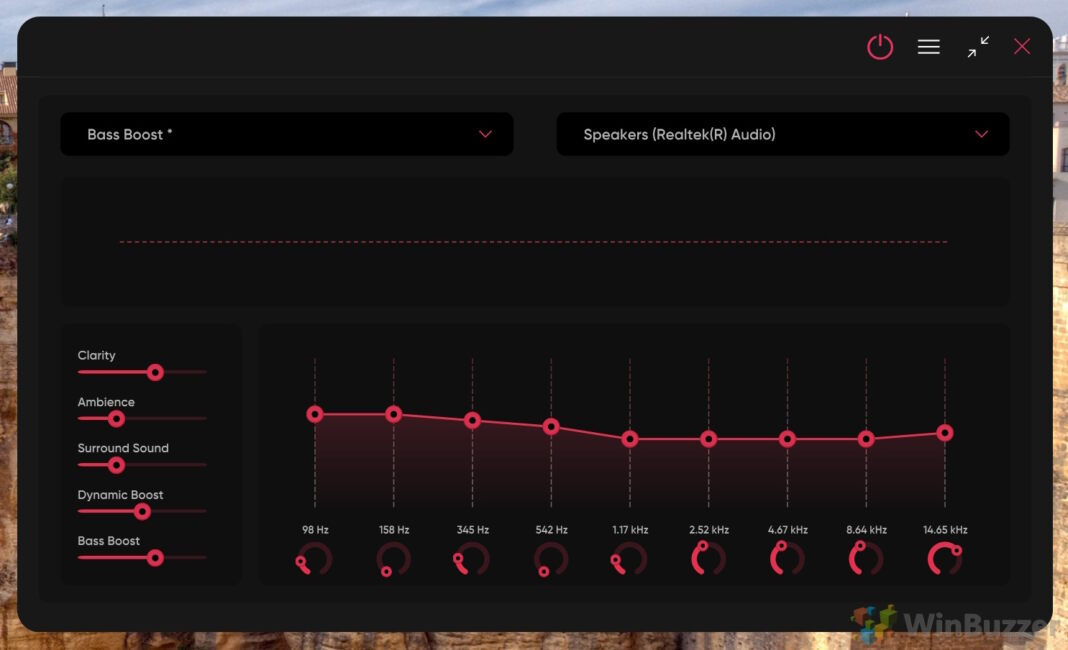Turn the 345 Hz EQ knob
This screenshot has width=1068, height=650.
point(471,560)
